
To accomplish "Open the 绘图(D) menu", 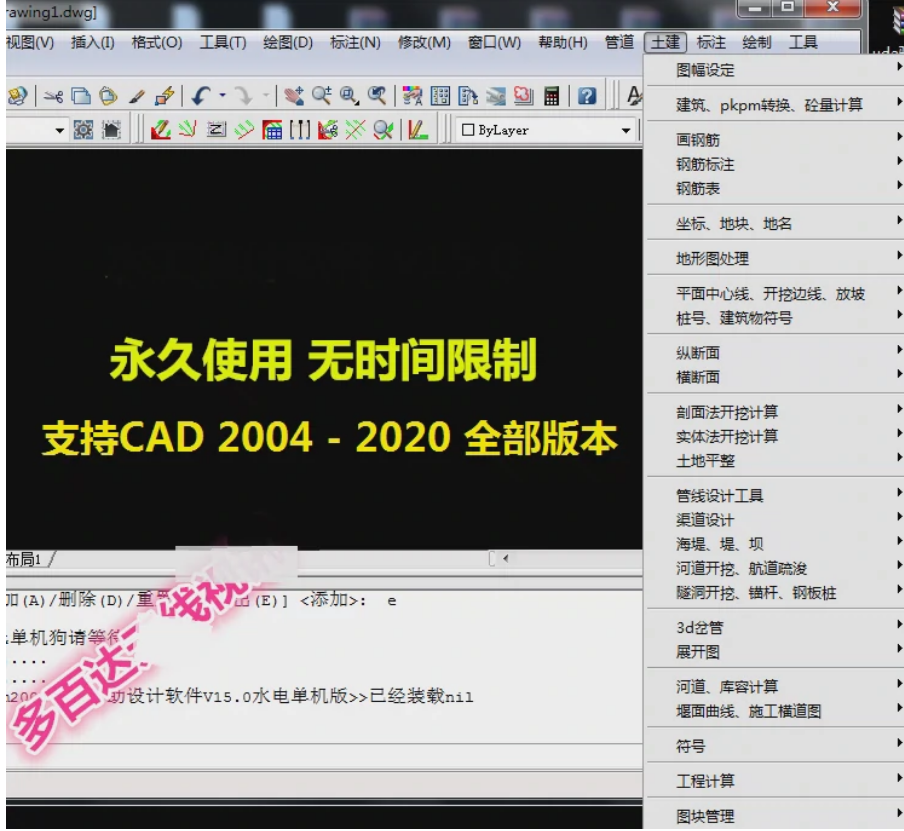I will 288,43.
